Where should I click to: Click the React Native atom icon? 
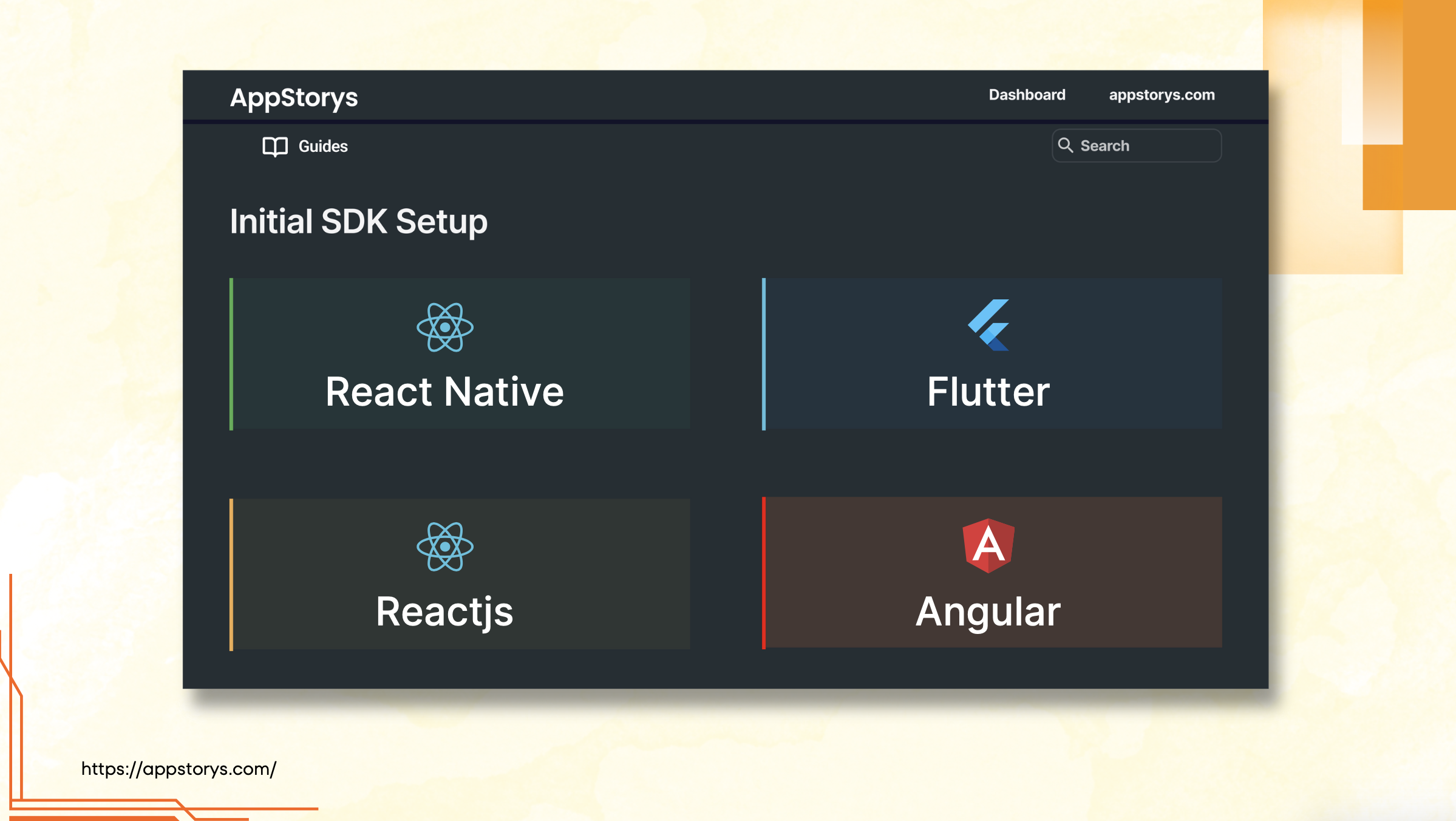[445, 327]
